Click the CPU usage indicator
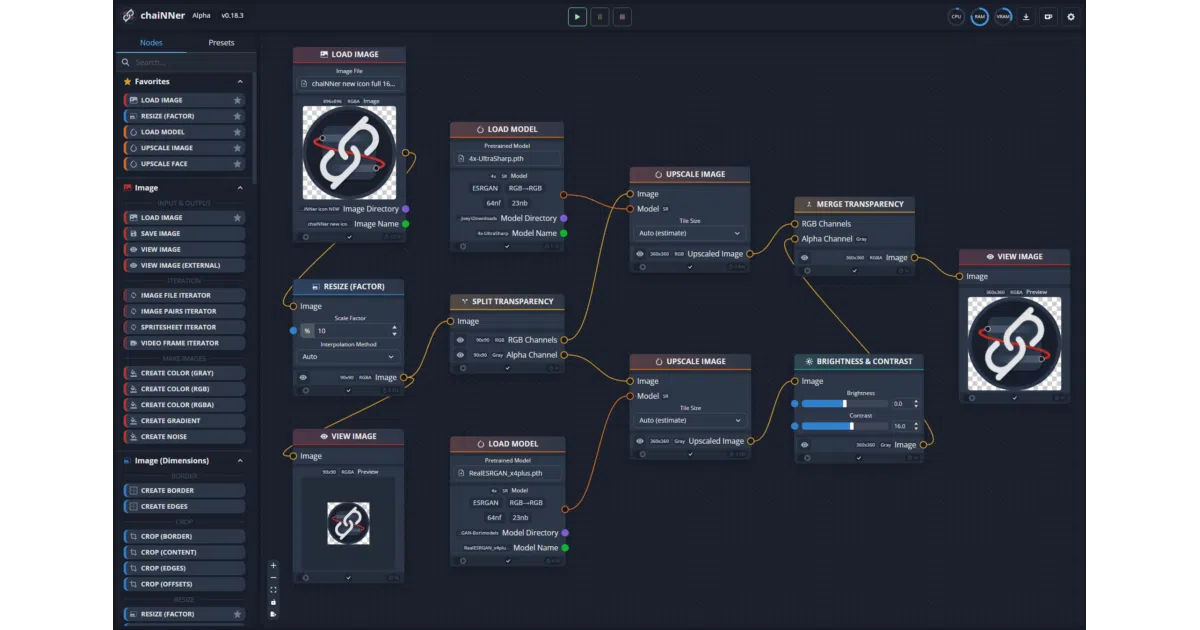The height and width of the screenshot is (630, 1200). [x=957, y=16]
